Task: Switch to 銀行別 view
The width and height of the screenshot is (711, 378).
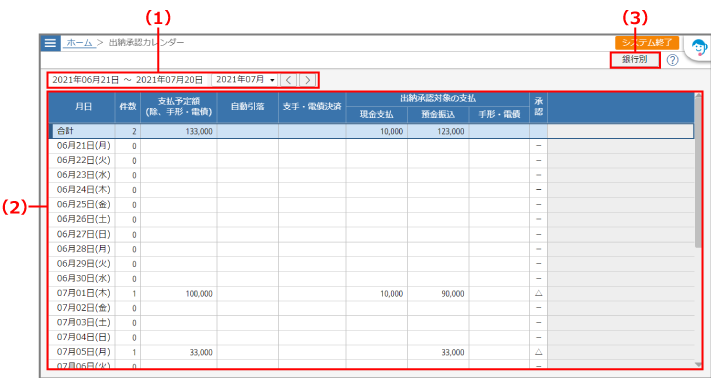Action: pyautogui.click(x=635, y=60)
